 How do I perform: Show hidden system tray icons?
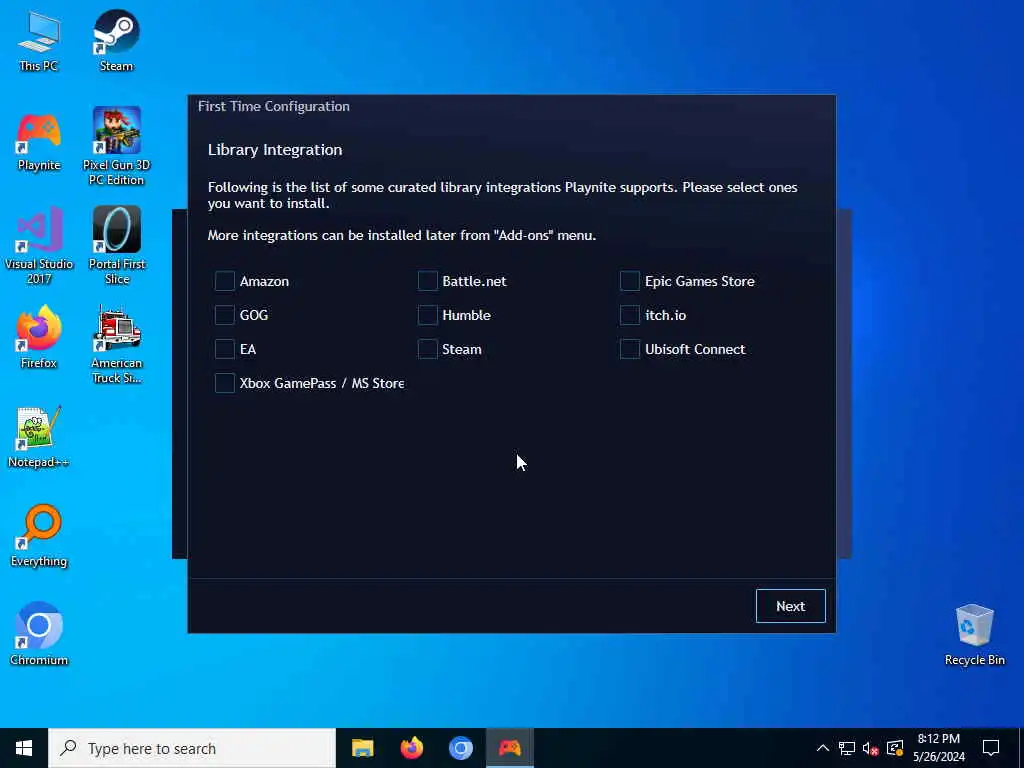[823, 748]
